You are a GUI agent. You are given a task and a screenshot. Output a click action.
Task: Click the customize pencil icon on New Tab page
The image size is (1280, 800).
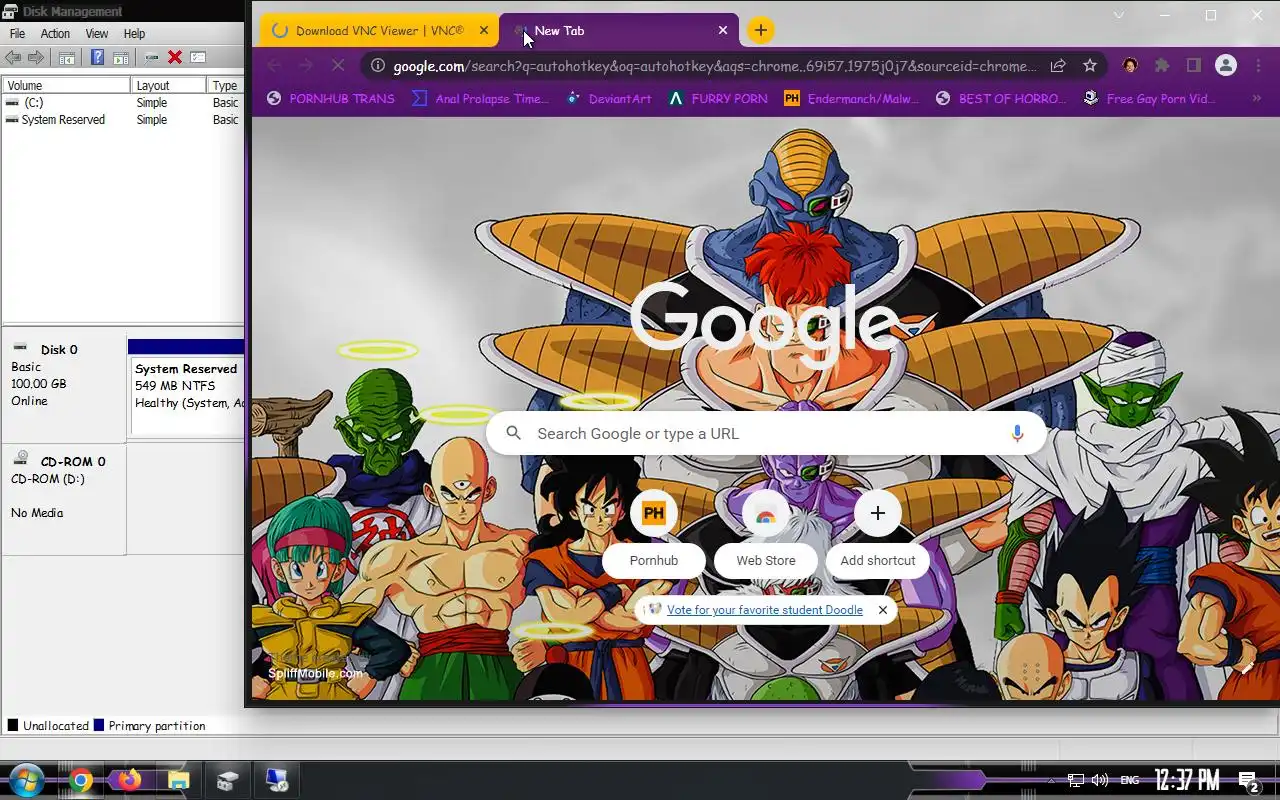point(1247,668)
